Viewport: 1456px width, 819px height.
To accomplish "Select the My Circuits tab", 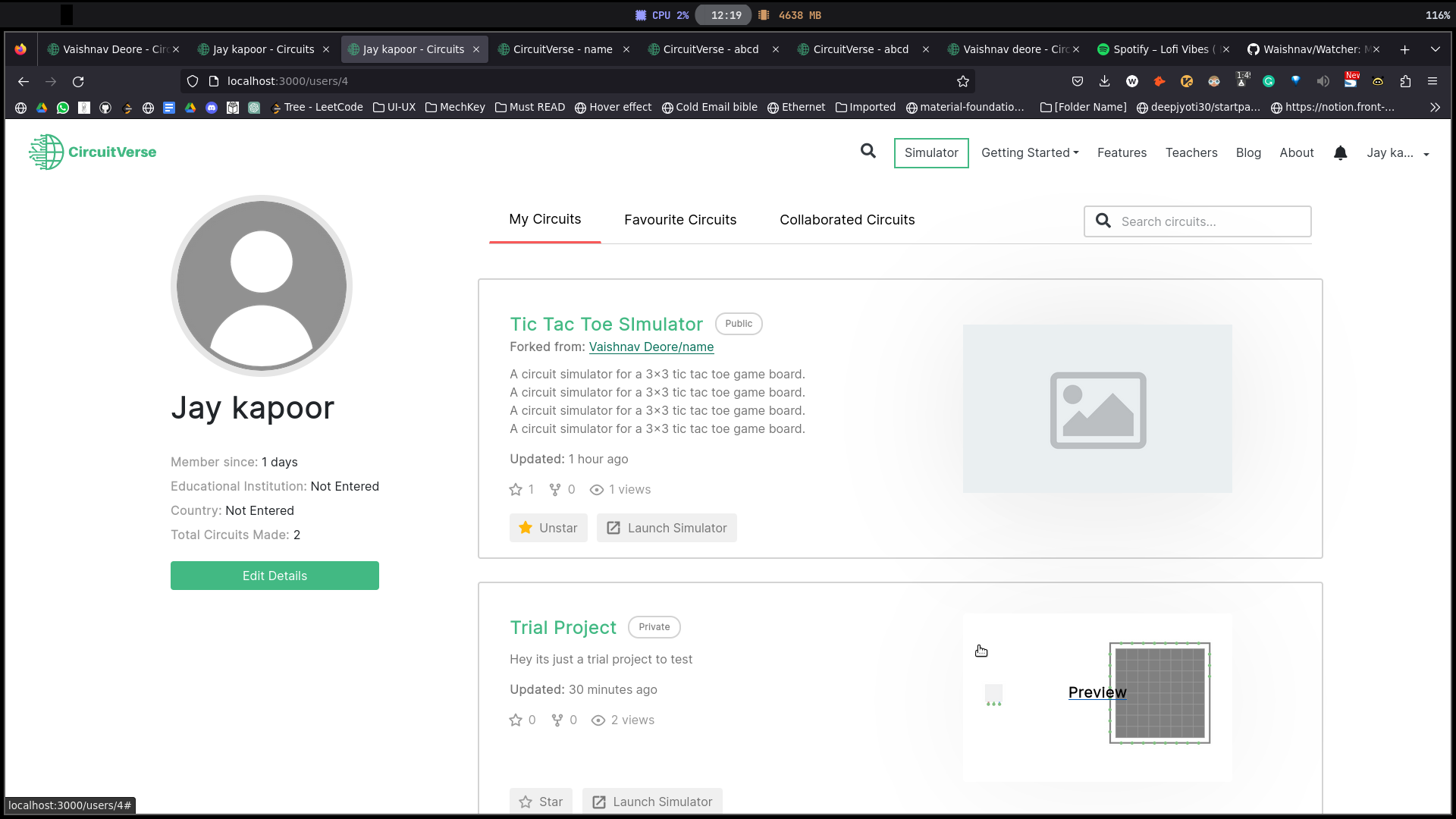I will pyautogui.click(x=545, y=219).
